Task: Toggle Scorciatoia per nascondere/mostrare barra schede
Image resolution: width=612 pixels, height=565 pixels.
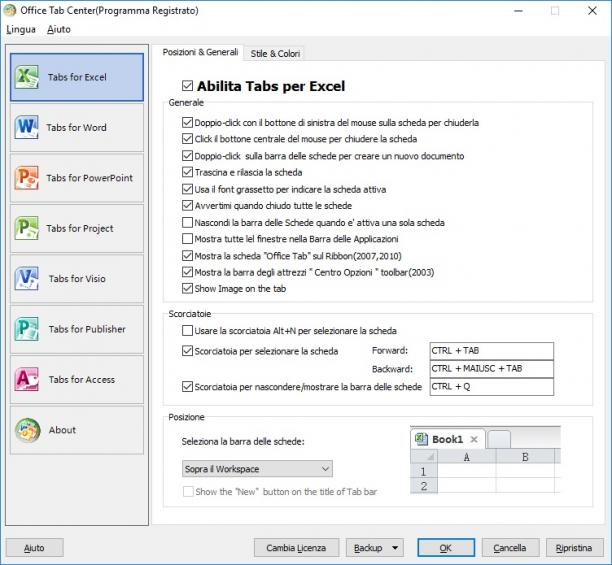Action: (x=187, y=387)
